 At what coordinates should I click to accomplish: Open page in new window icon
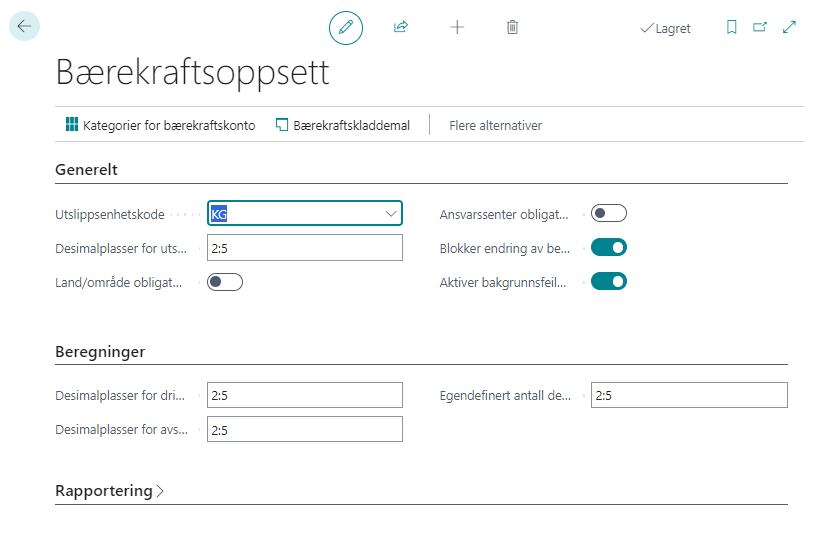[760, 27]
